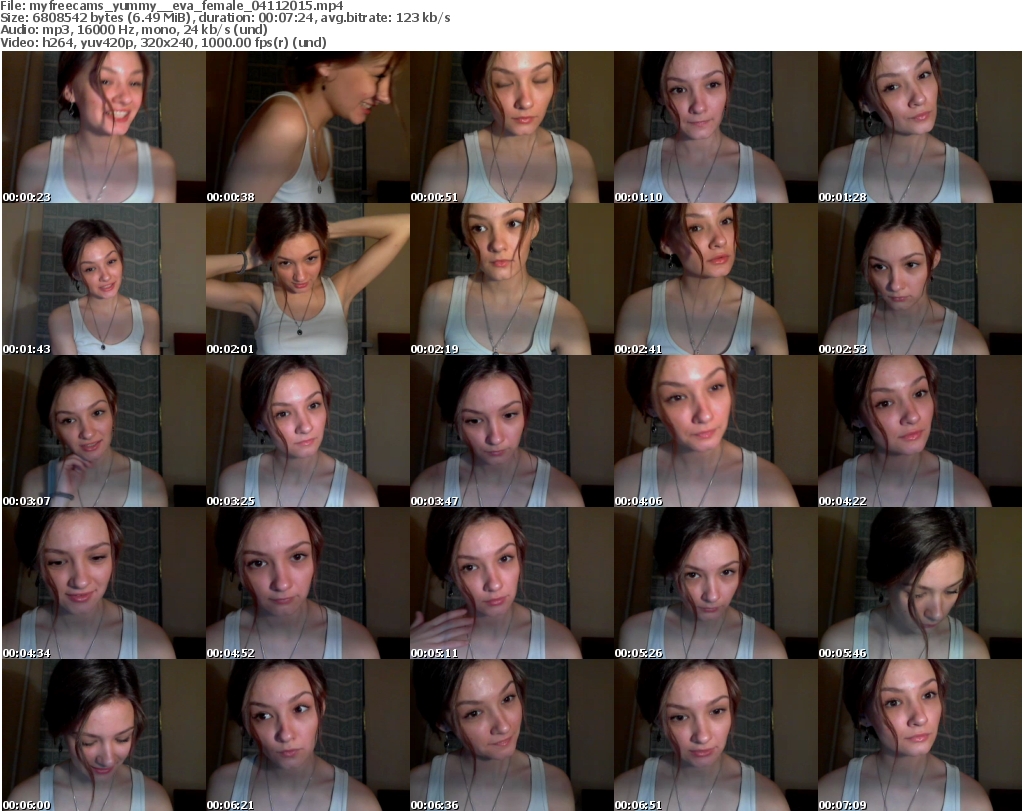
Task: Select the thumbnail timestamped 00:02:41
Action: (x=716, y=279)
